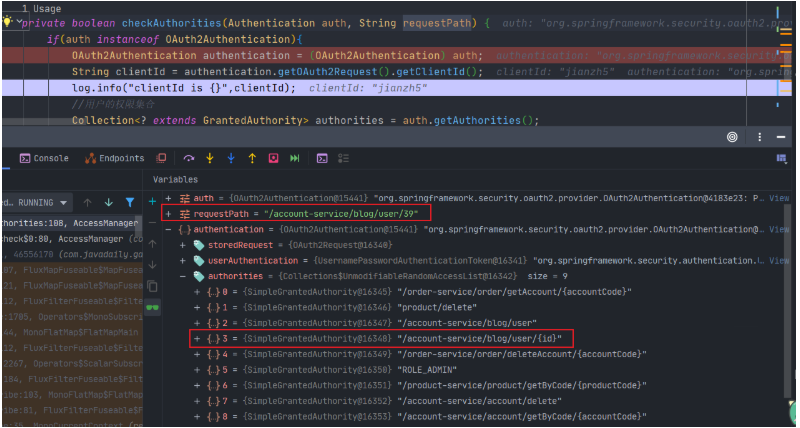Select the top AccessManager stack frame ending ':108'
The height and width of the screenshot is (428, 800).
coord(69,223)
